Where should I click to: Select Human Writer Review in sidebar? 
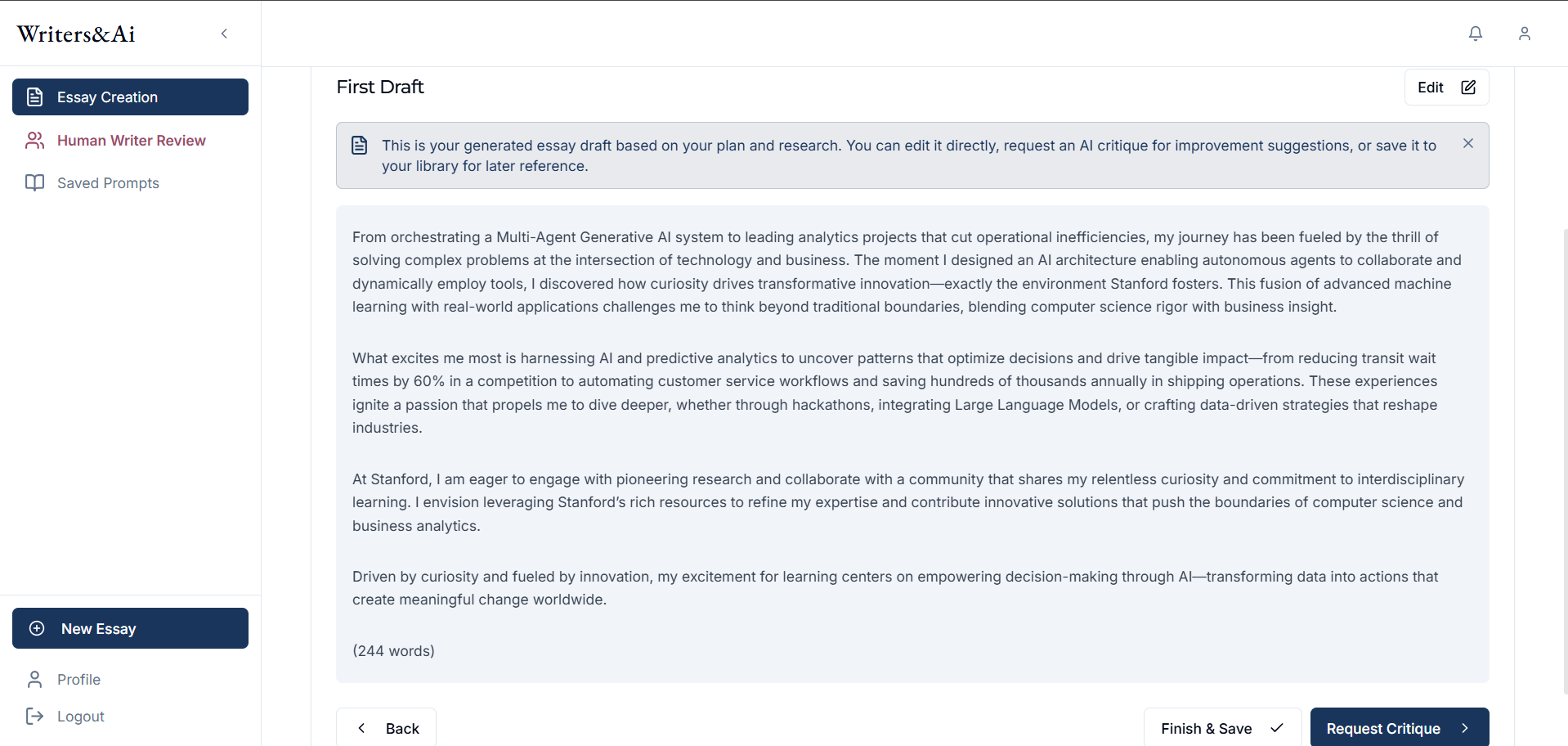131,141
